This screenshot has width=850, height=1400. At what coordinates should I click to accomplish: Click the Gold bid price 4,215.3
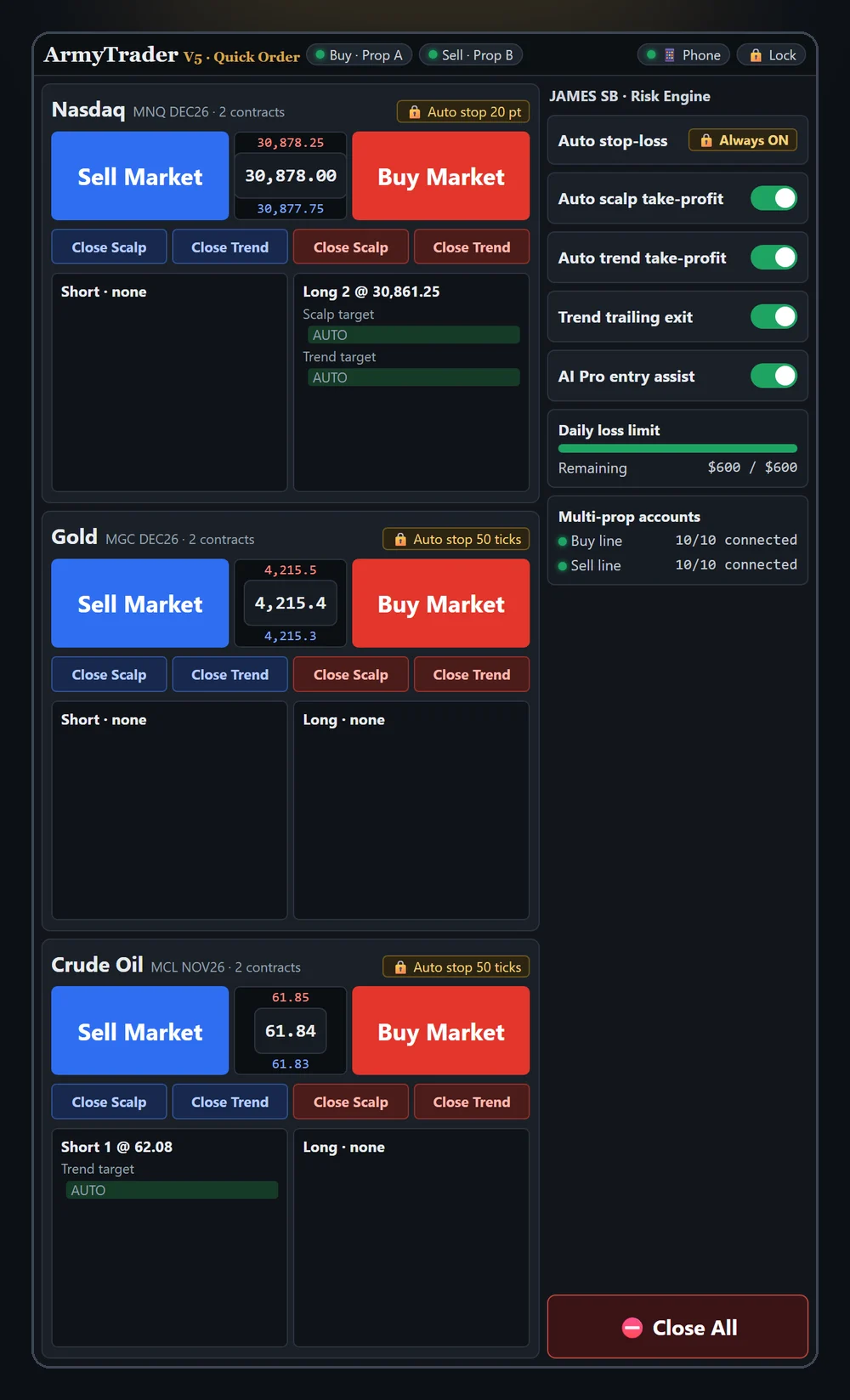point(291,637)
